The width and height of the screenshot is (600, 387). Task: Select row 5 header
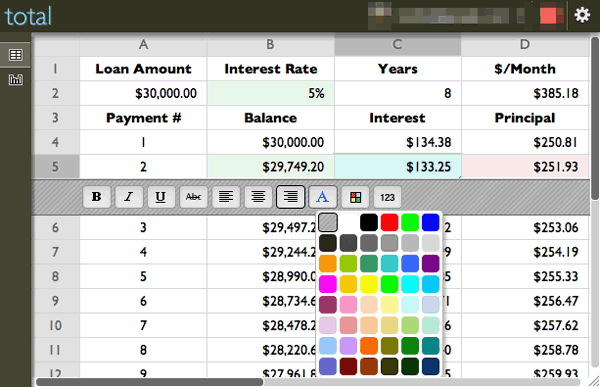pos(56,167)
